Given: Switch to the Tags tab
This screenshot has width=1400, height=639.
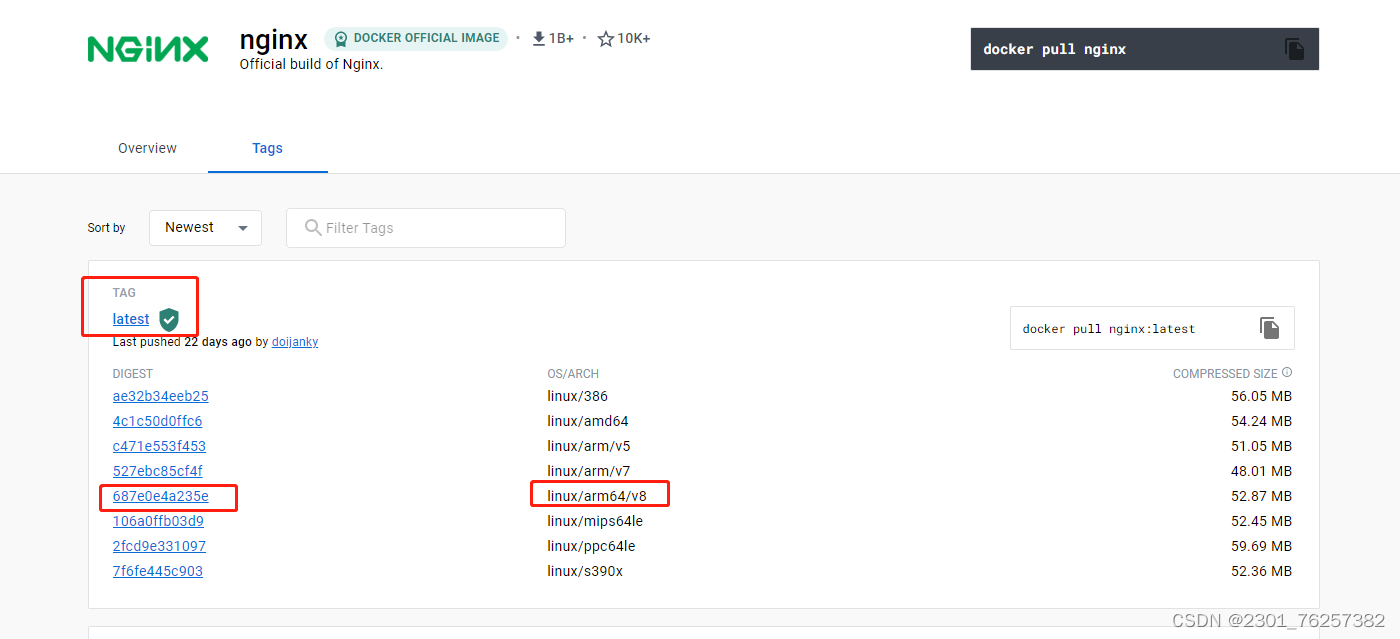Looking at the screenshot, I should (267, 148).
